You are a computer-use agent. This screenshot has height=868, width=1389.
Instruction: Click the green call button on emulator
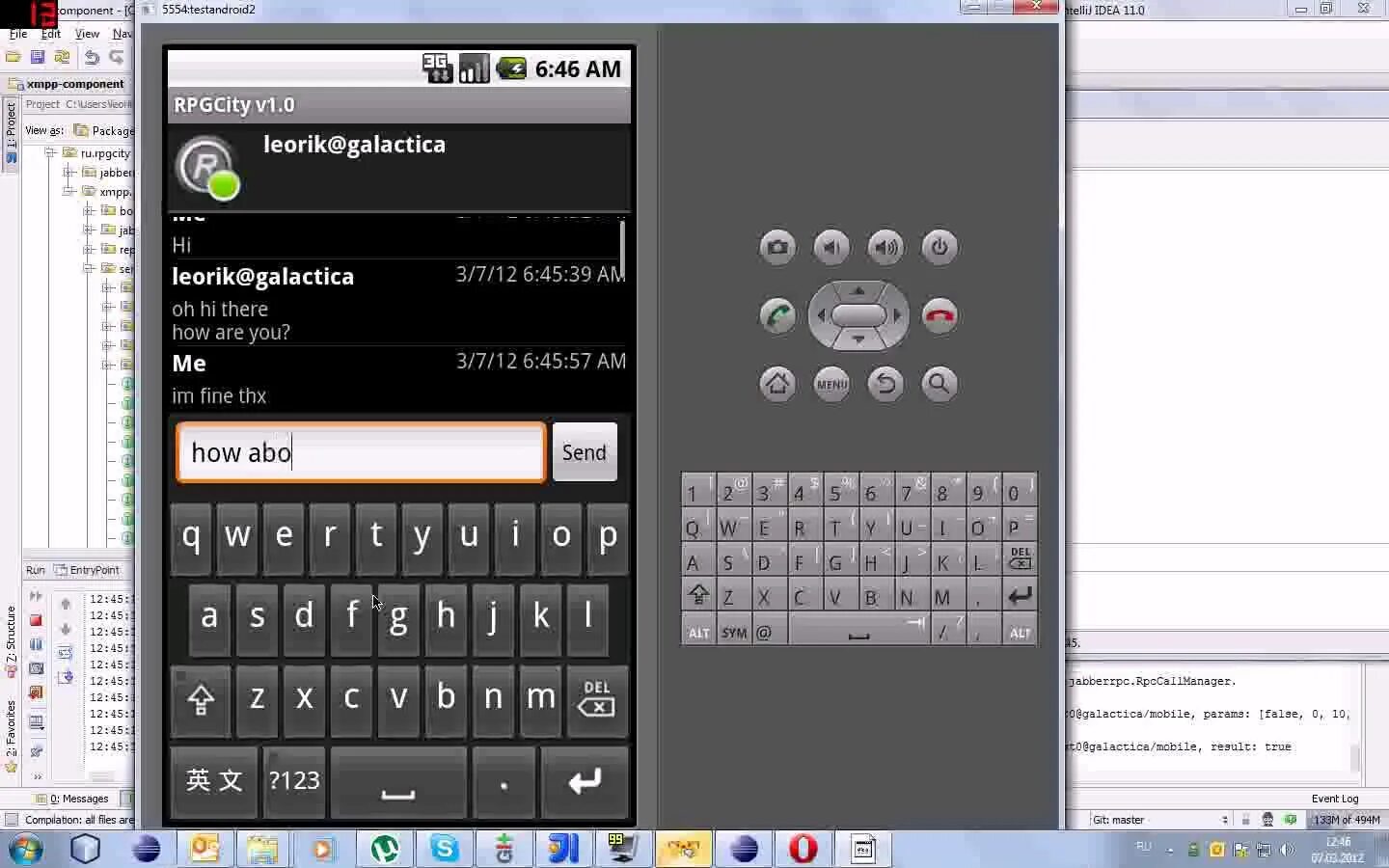point(777,315)
